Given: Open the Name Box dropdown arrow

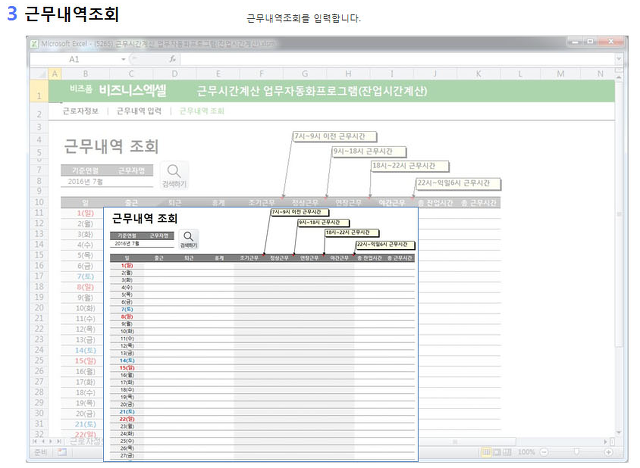Looking at the screenshot, I should pos(123,60).
